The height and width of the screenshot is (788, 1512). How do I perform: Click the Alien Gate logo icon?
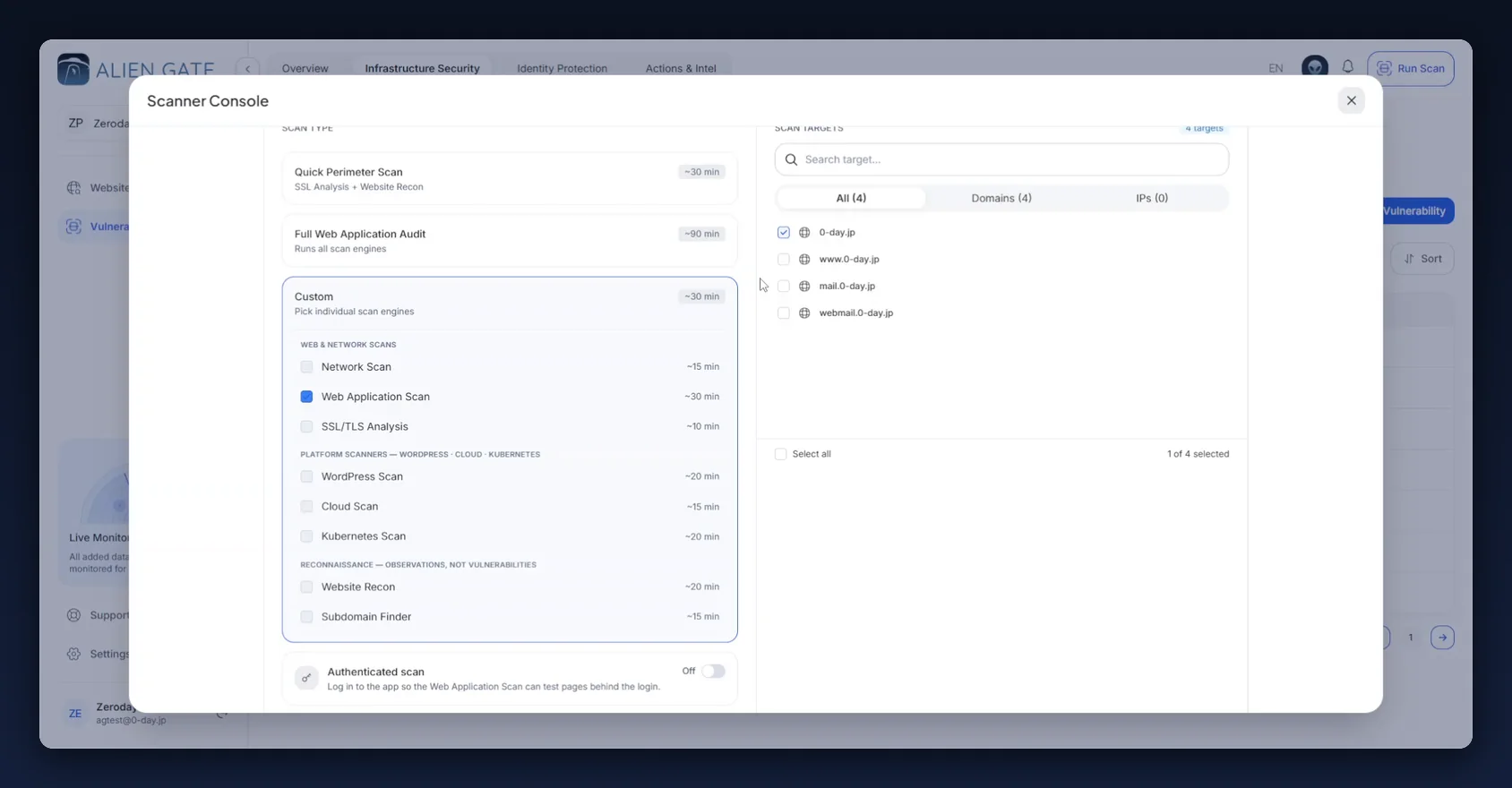click(73, 69)
